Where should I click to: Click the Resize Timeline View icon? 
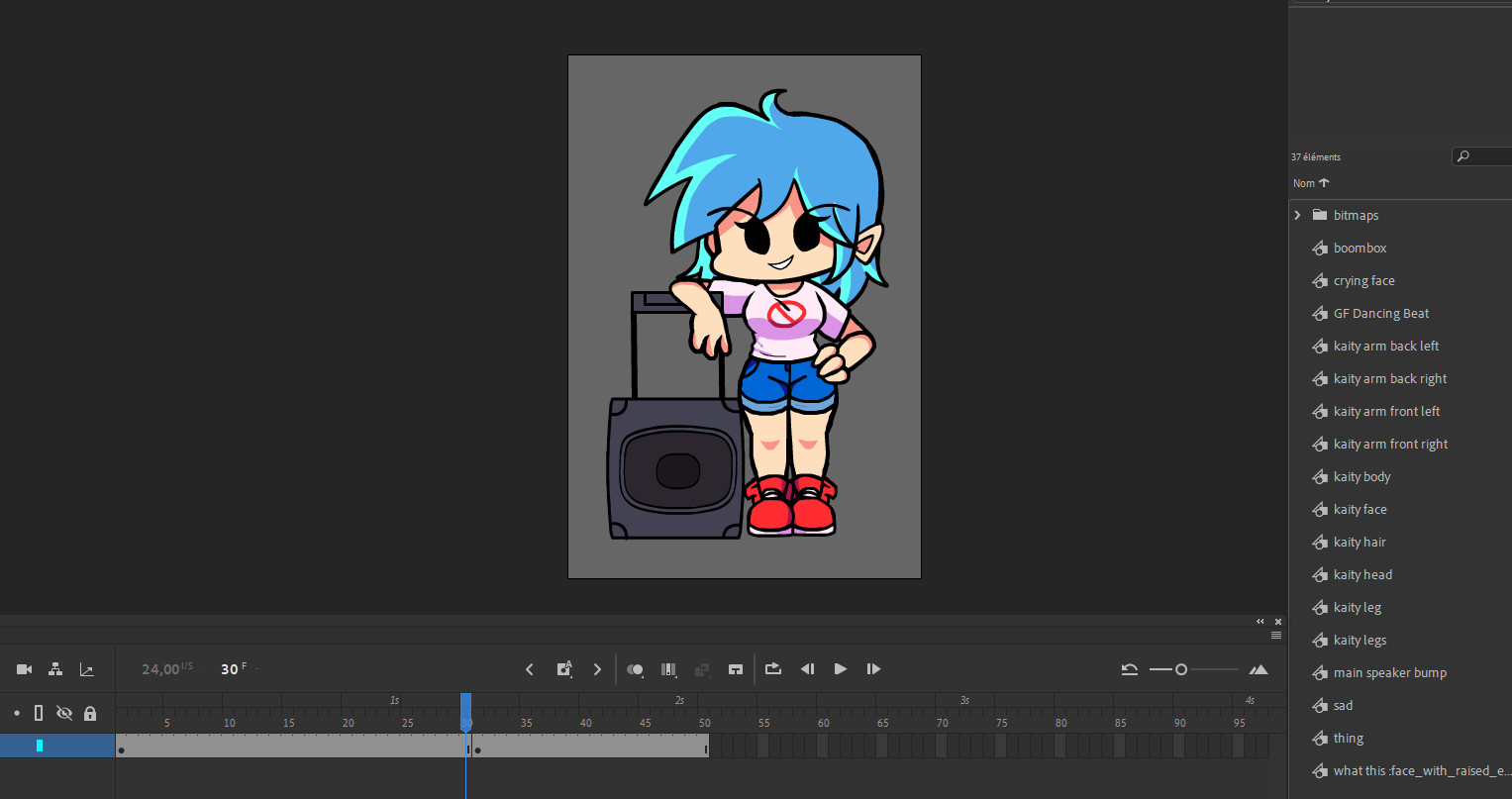point(1259,668)
